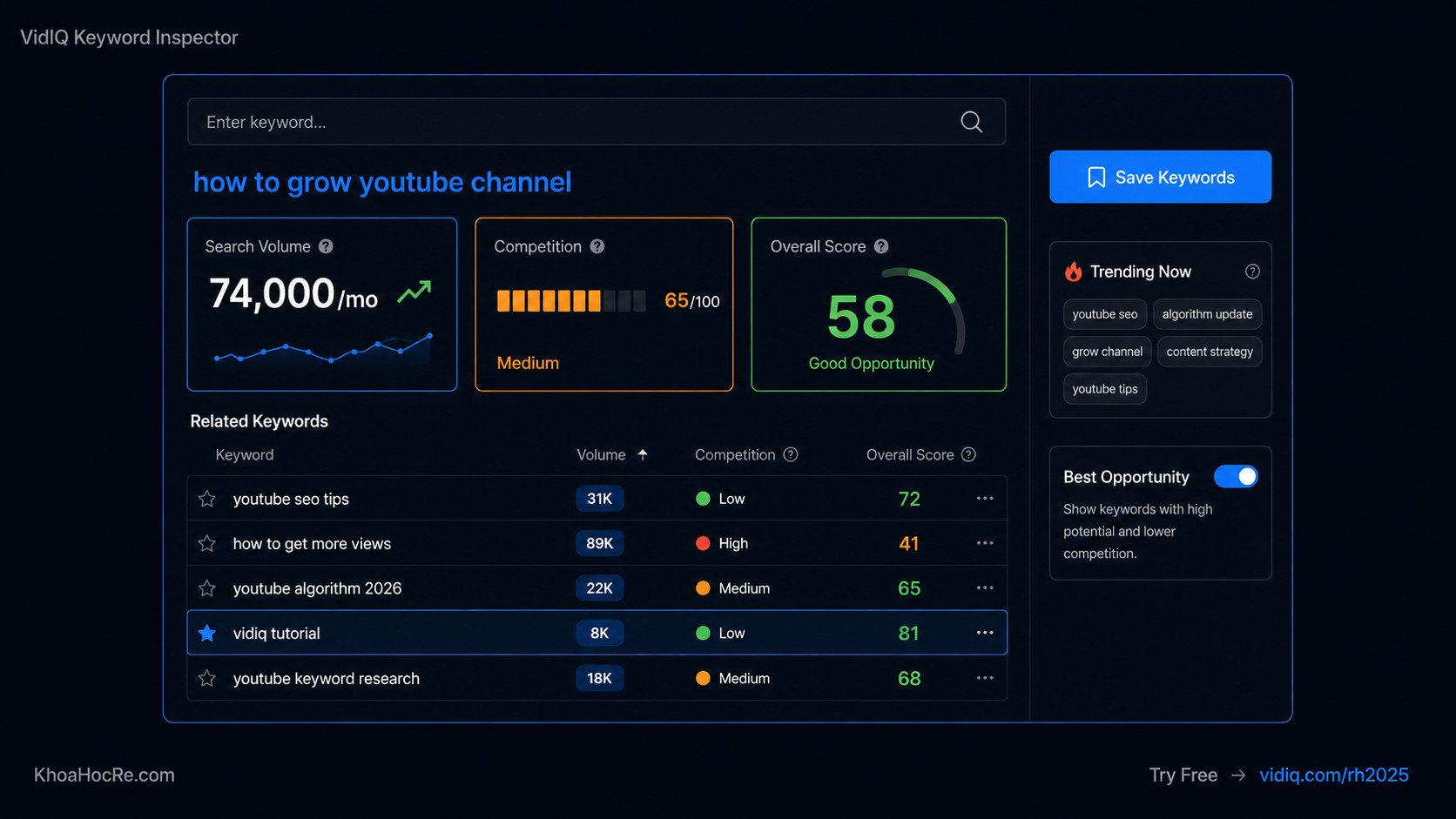Open more options for youtube seo tips
1456x819 pixels.
[x=985, y=498]
